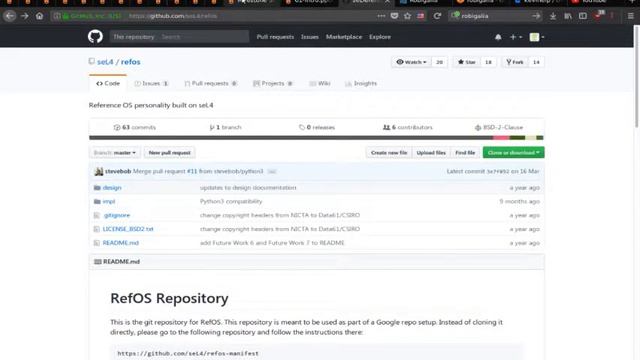The image size is (640, 360).
Task: Click the design folder icon
Action: [x=97, y=188]
